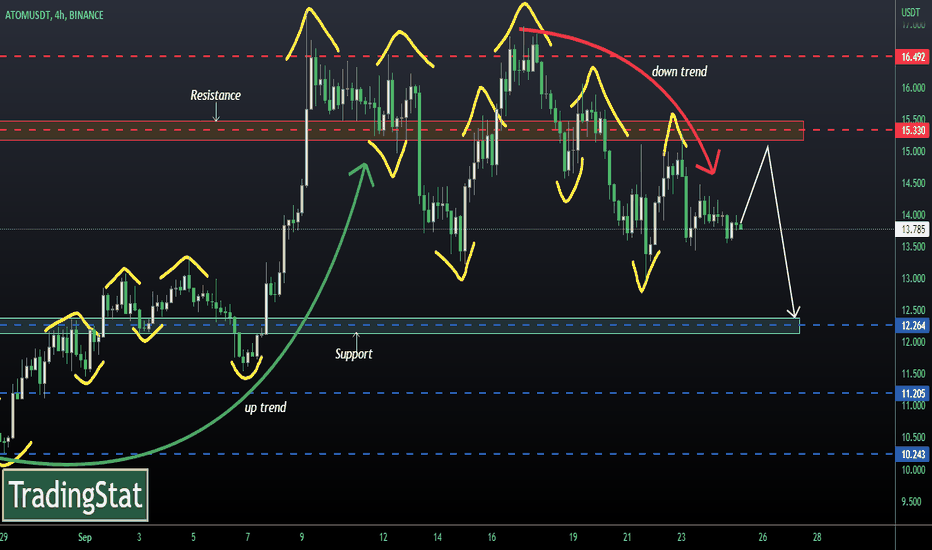This screenshot has width=932, height=550.
Task: Click the date 5 on time axis
Action: [x=193, y=538]
